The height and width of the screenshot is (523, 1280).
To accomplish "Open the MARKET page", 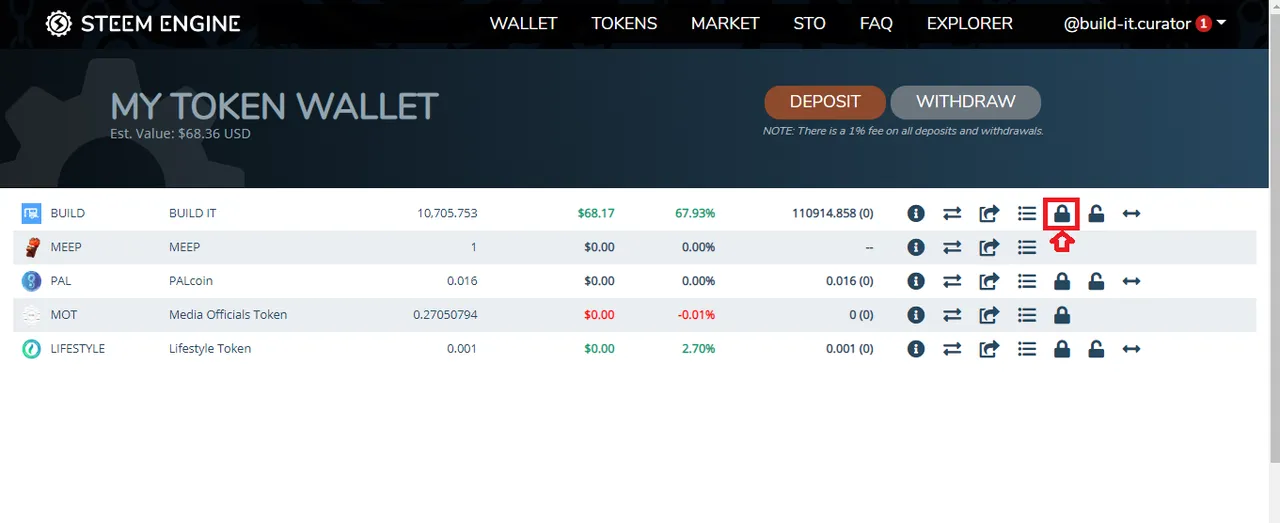I will (725, 23).
